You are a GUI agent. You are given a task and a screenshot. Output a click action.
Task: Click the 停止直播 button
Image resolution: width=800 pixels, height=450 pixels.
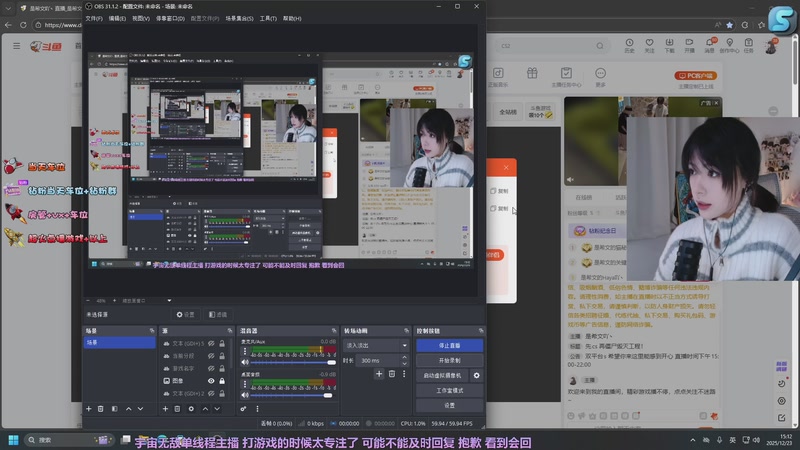(449, 345)
